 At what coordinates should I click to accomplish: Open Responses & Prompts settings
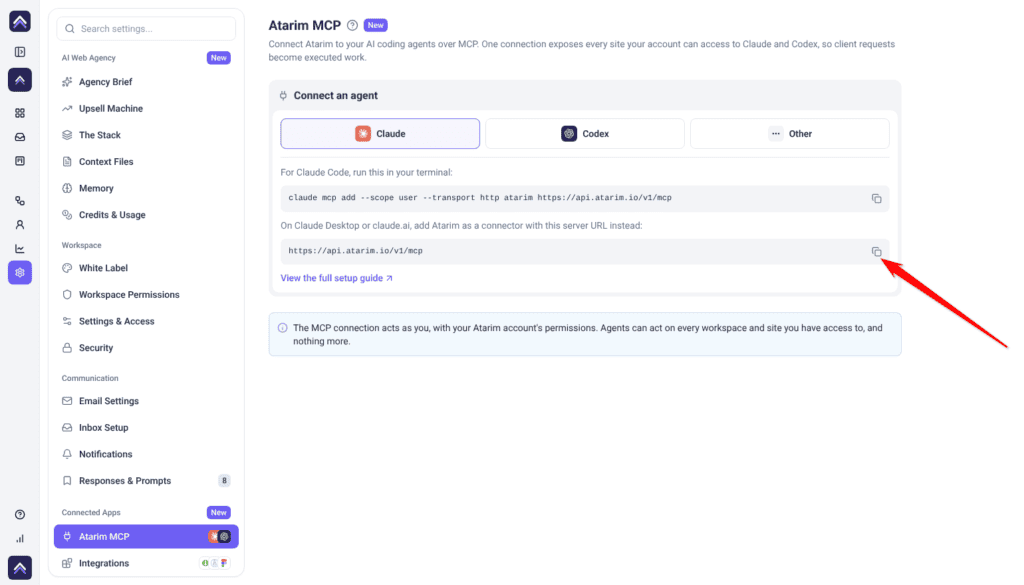click(x=146, y=481)
